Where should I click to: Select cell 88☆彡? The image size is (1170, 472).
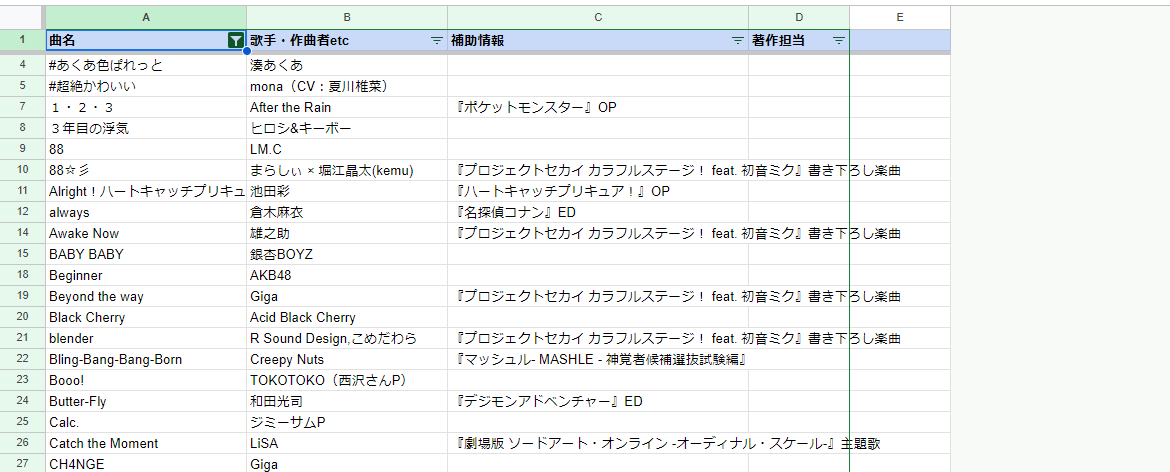146,171
